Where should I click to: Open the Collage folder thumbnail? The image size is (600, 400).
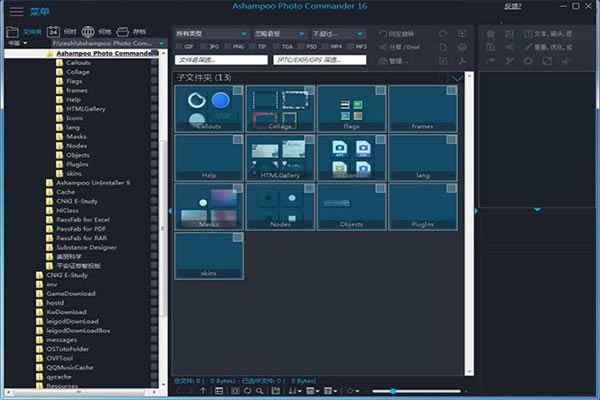pos(280,109)
